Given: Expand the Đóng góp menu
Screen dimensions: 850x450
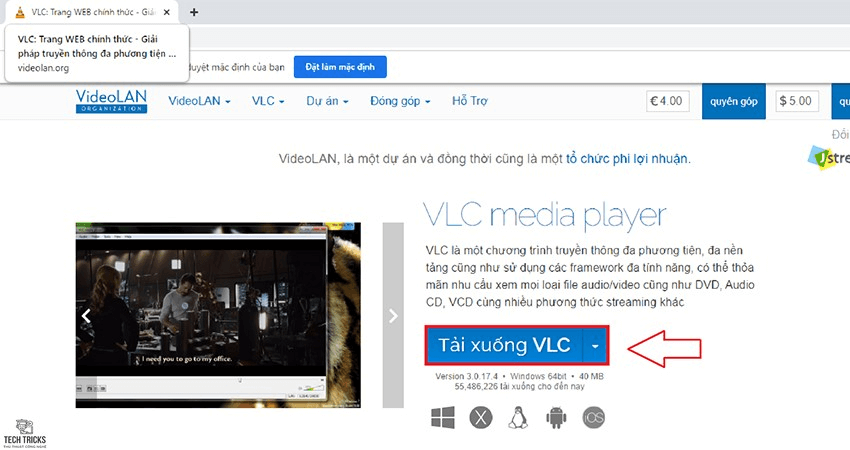Looking at the screenshot, I should [x=400, y=101].
